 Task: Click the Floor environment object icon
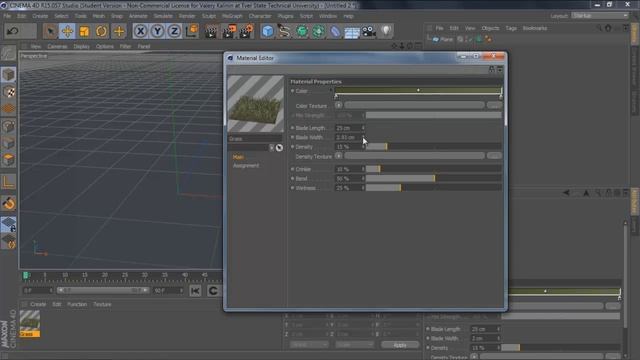[x=352, y=32]
